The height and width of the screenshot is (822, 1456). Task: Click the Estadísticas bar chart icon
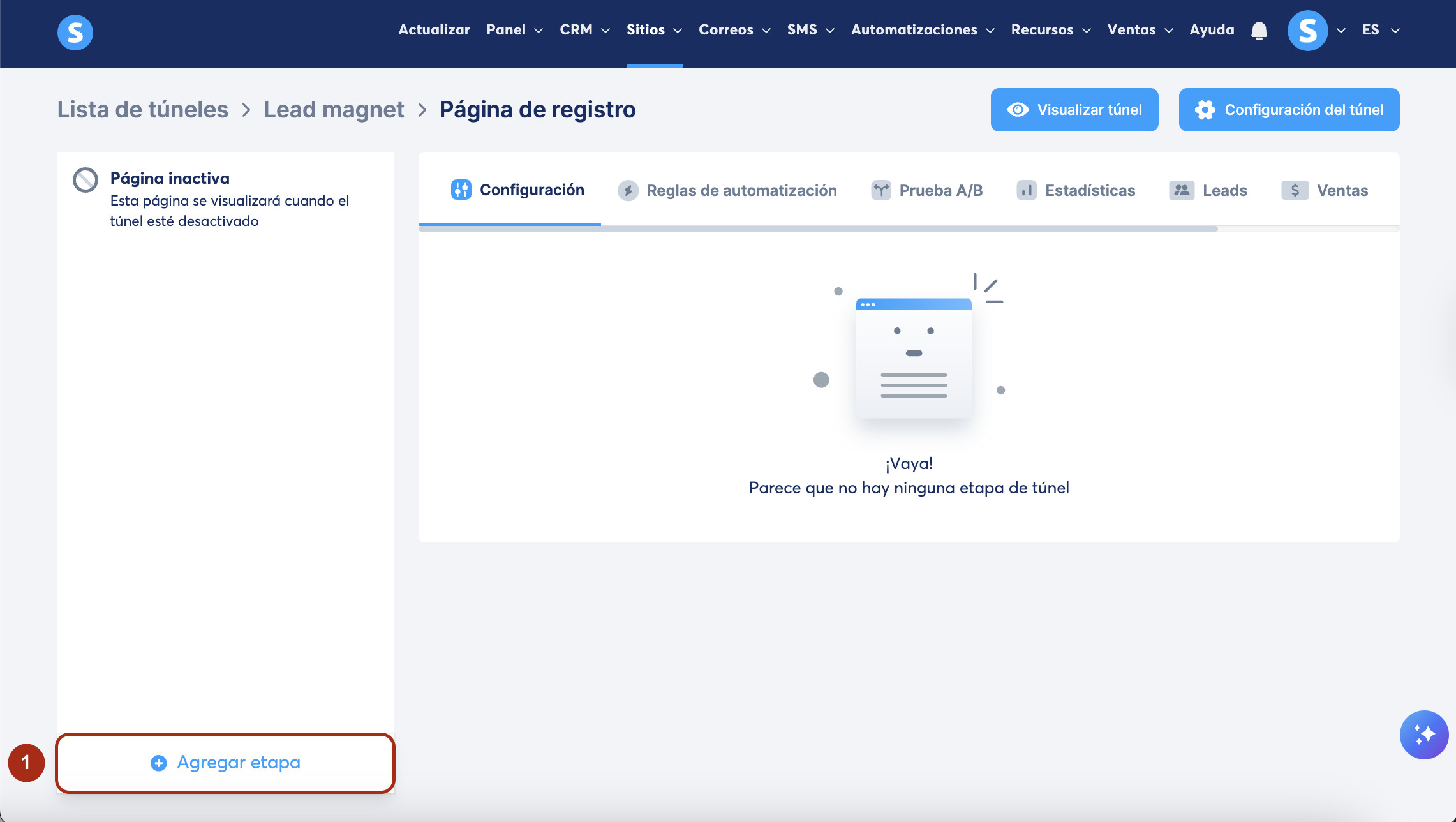[x=1026, y=190]
